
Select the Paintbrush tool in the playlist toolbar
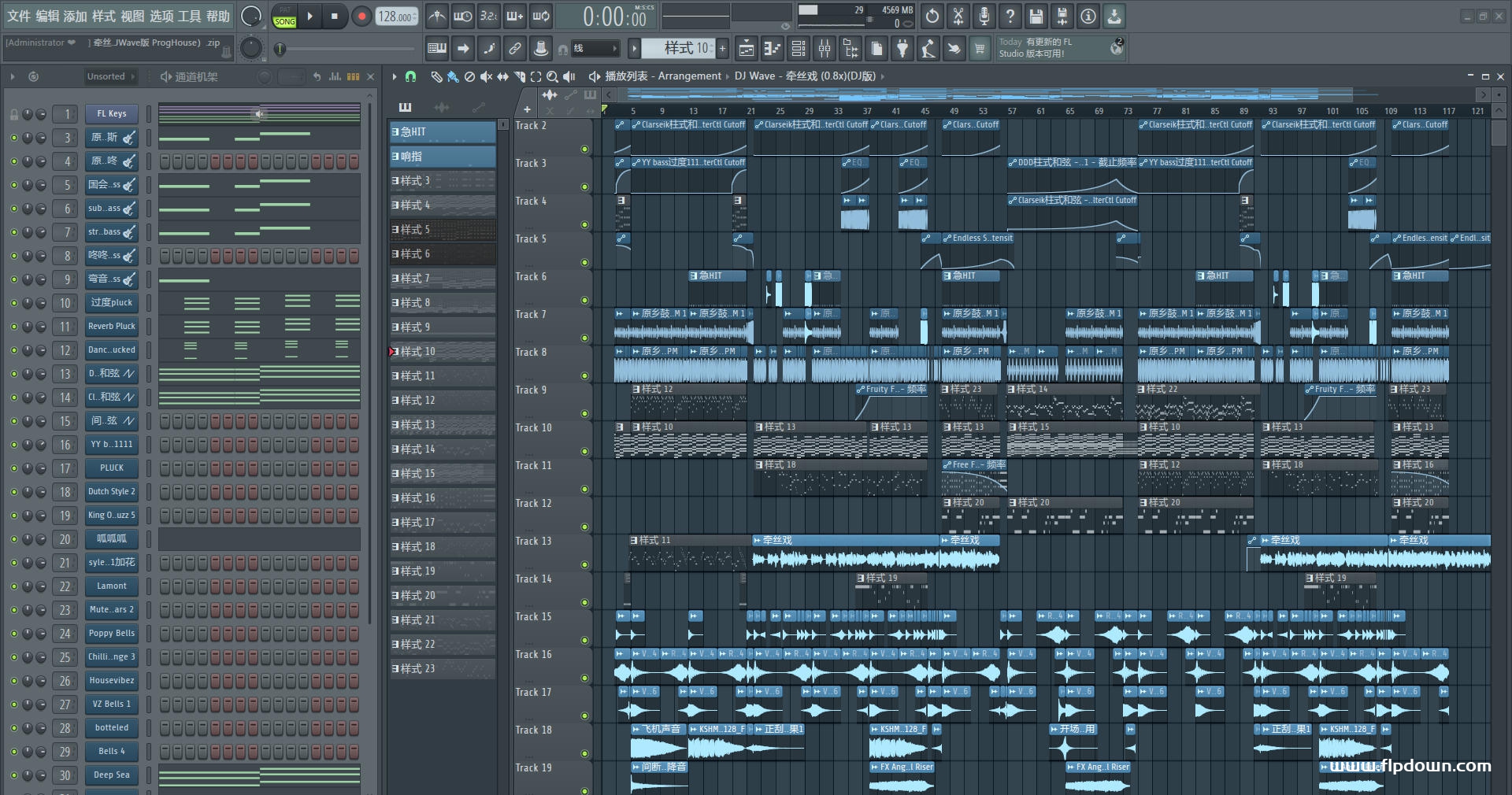pos(452,76)
